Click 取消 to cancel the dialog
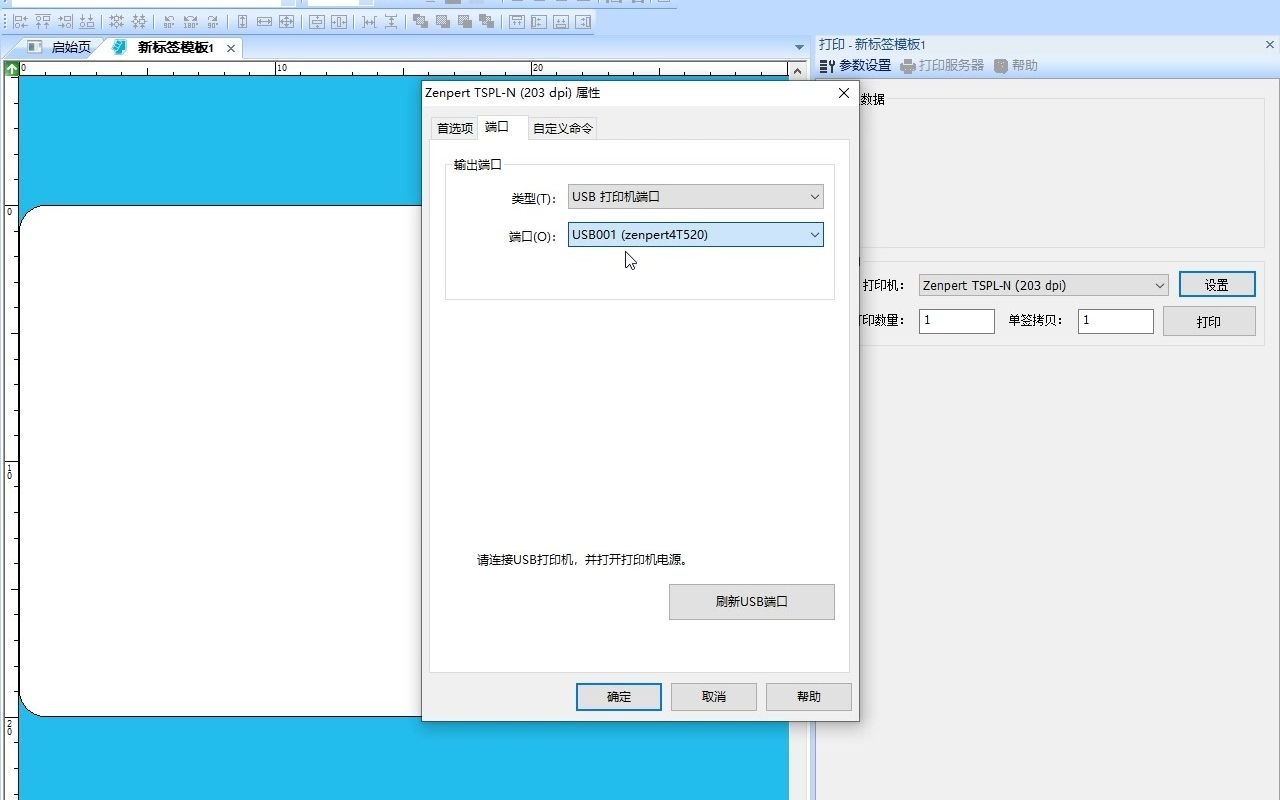 pyautogui.click(x=714, y=697)
